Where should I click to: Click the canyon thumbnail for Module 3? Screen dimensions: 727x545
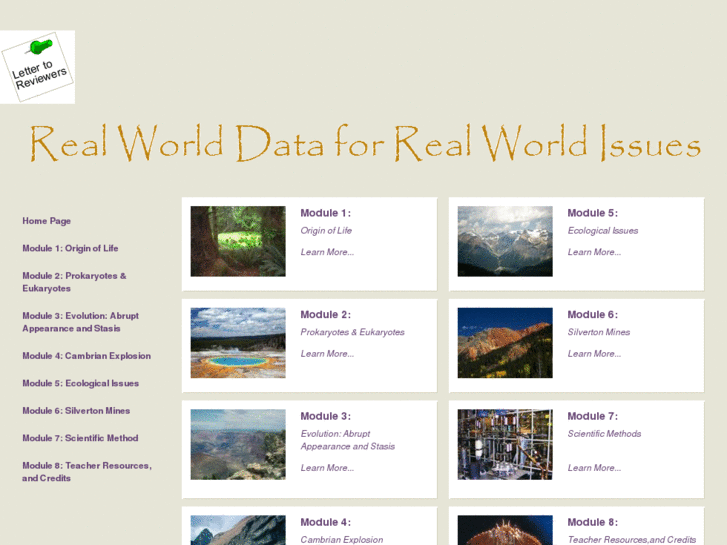click(238, 444)
